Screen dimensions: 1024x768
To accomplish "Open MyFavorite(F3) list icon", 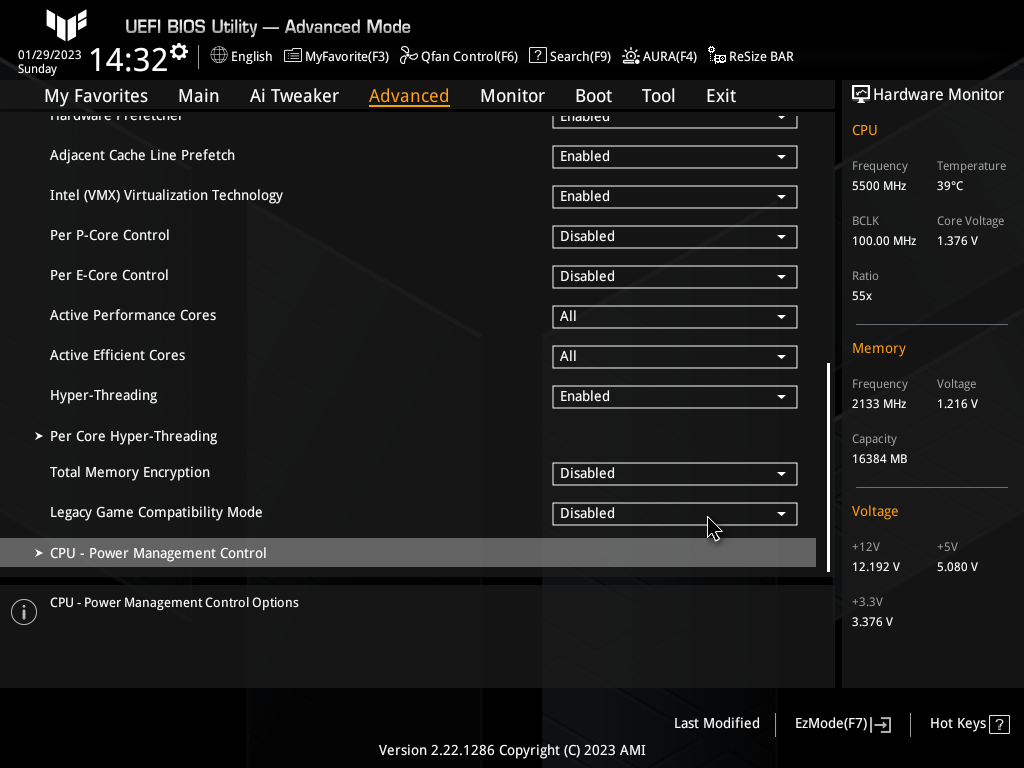I will click(x=293, y=56).
